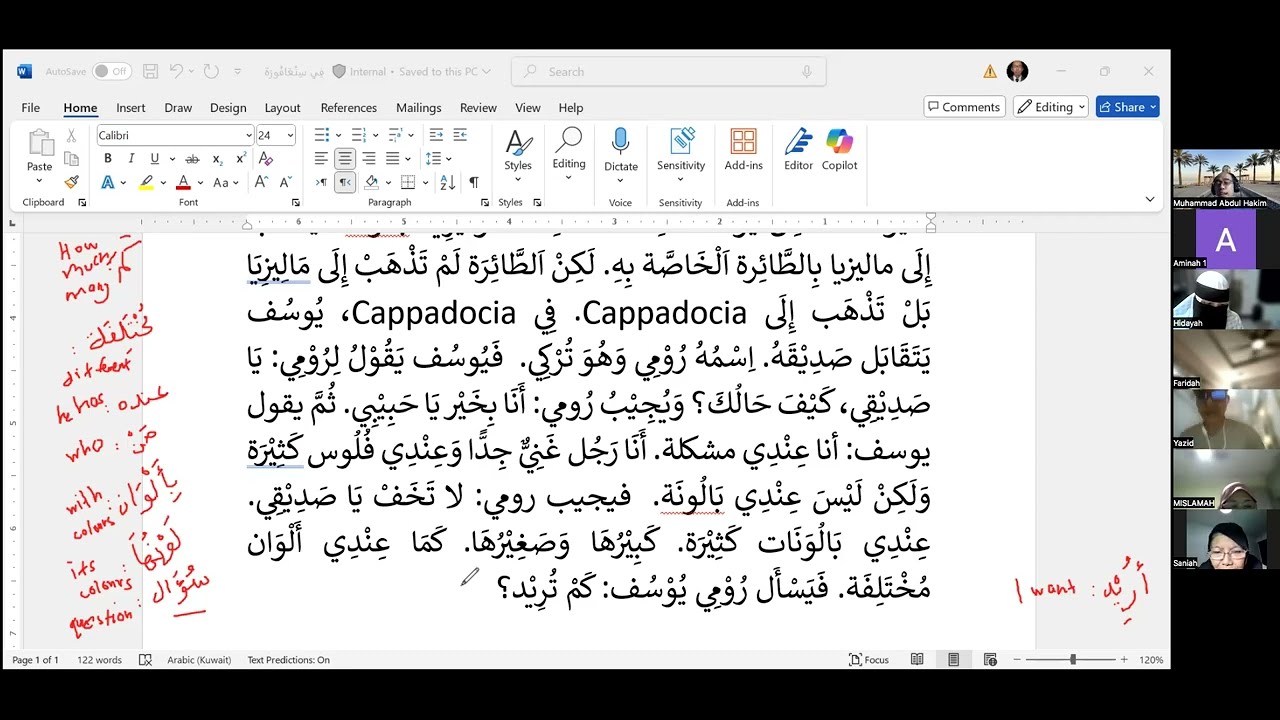Viewport: 1280px width, 720px height.
Task: Click the Save icon in title bar
Action: tap(151, 71)
